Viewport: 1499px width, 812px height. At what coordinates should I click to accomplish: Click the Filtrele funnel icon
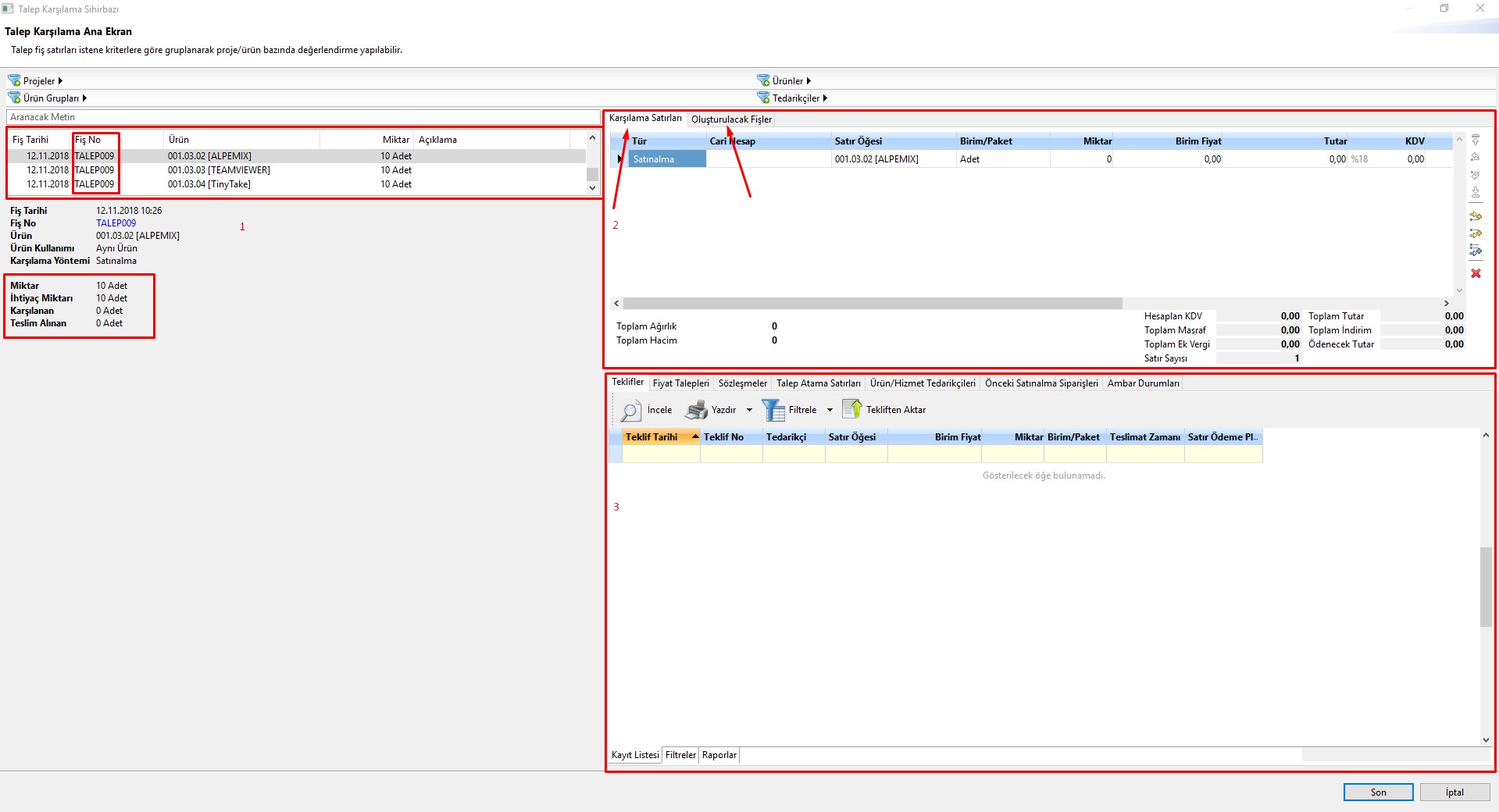point(773,410)
